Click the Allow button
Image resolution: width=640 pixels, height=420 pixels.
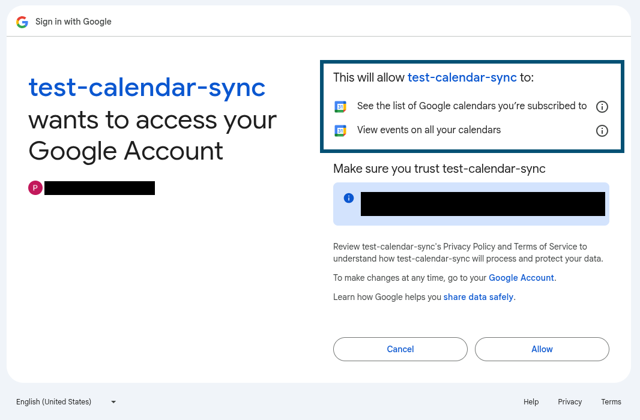(x=542, y=349)
